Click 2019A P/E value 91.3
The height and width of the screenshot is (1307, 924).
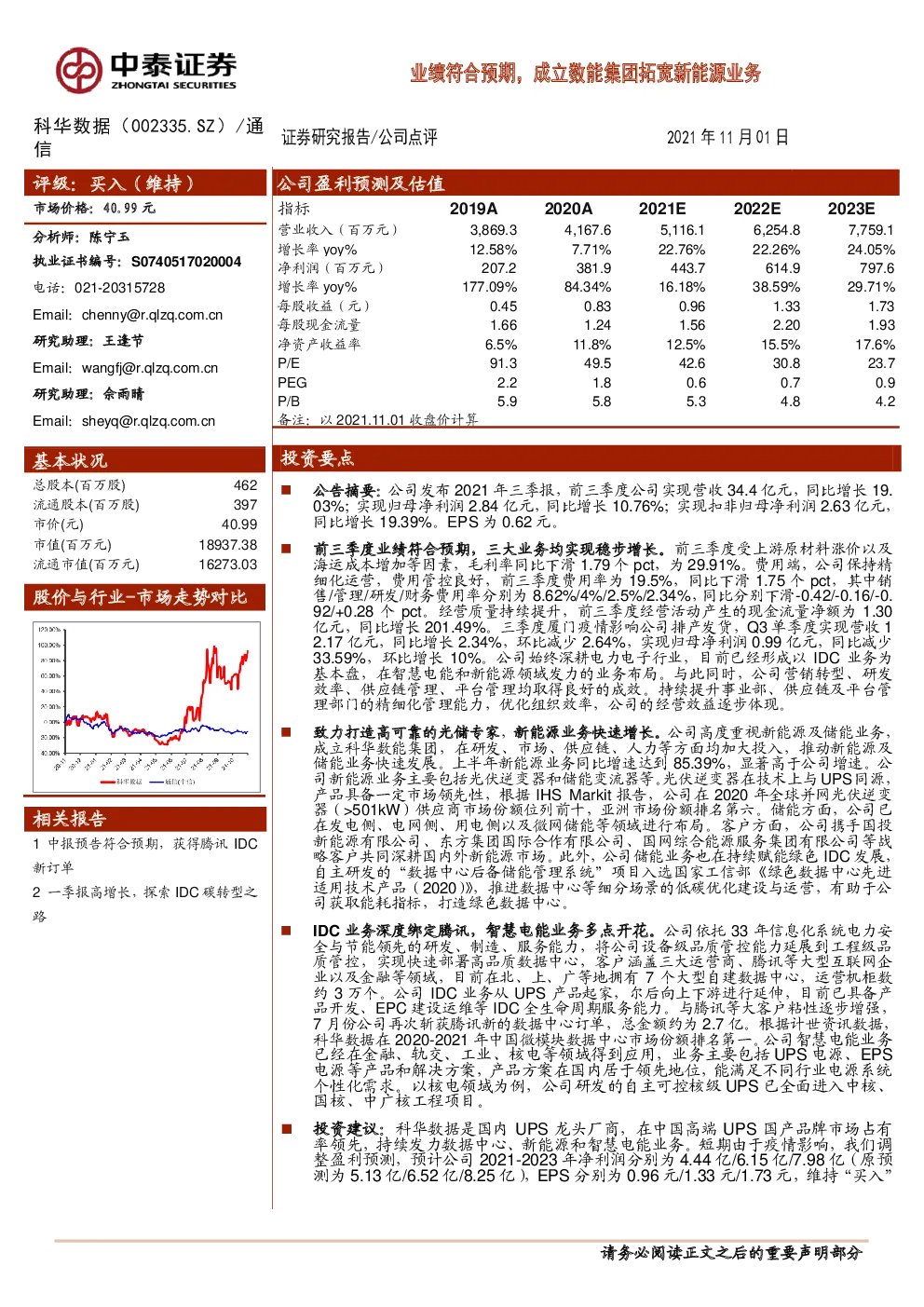click(503, 363)
